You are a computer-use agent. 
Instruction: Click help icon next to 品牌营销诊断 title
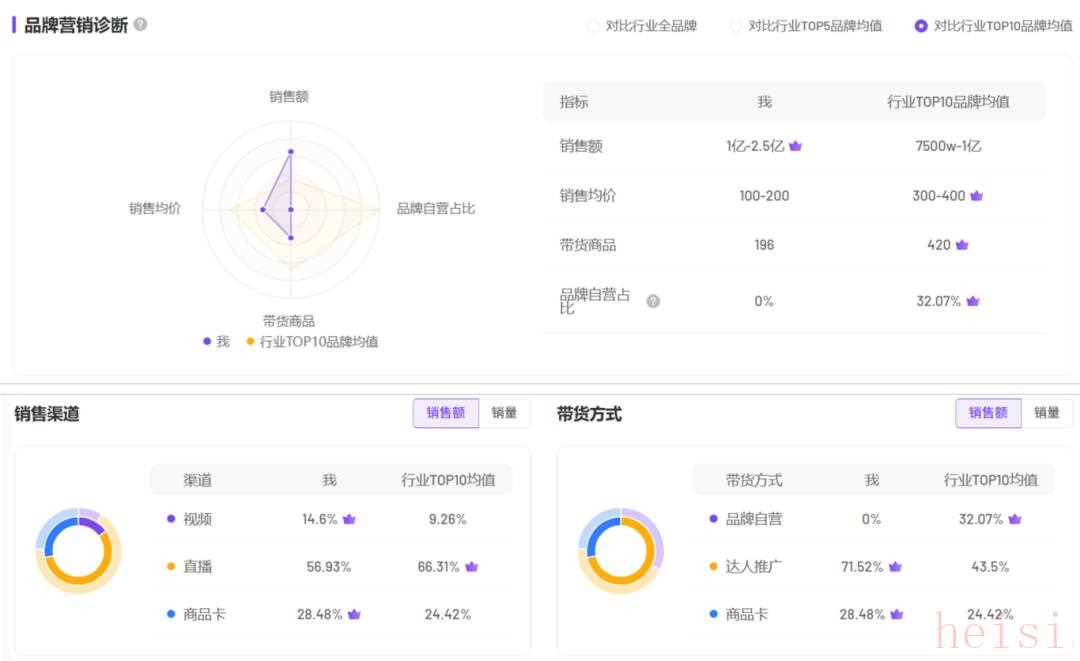[140, 24]
